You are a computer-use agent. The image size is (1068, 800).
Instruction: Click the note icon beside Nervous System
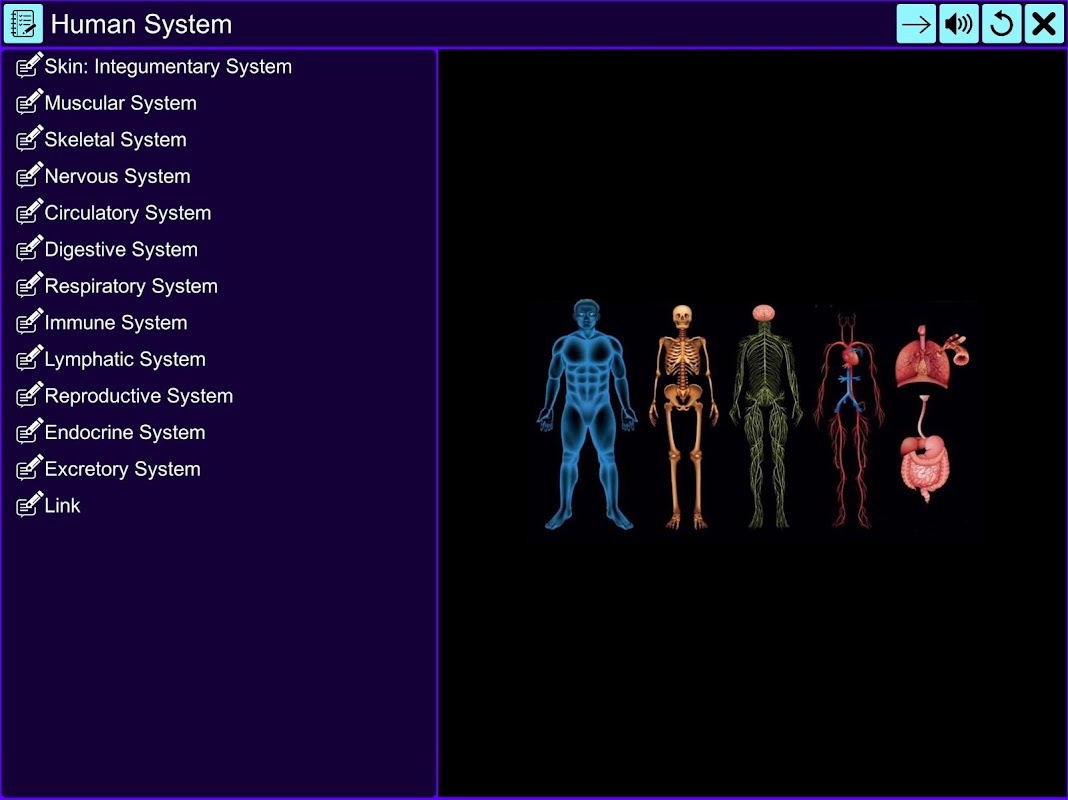[29, 175]
